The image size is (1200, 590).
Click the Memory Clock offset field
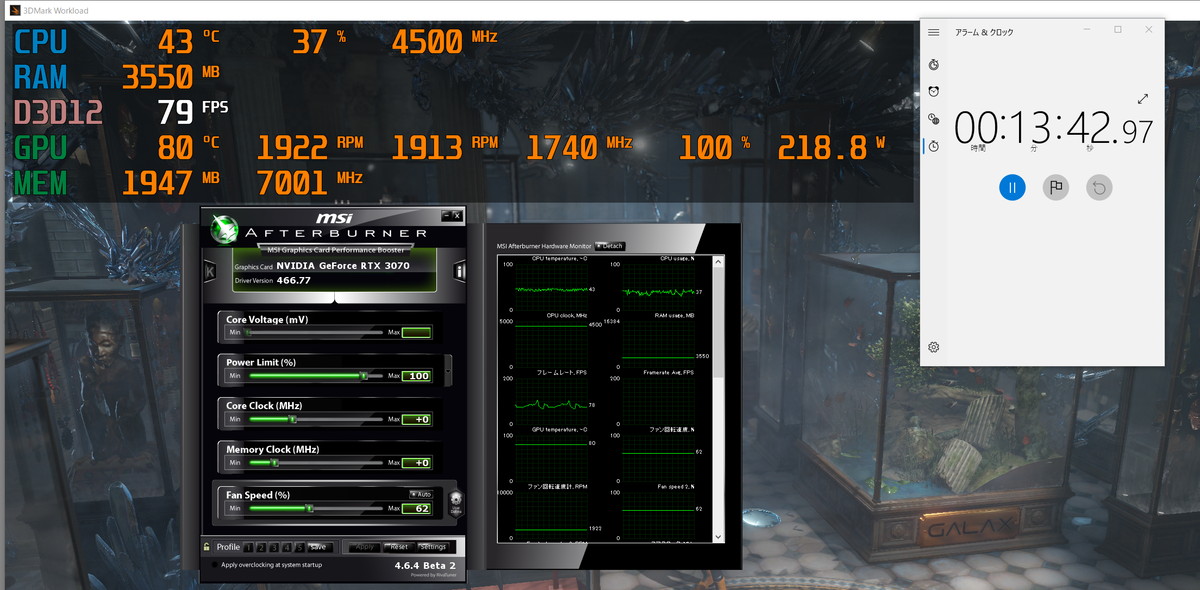tap(417, 463)
